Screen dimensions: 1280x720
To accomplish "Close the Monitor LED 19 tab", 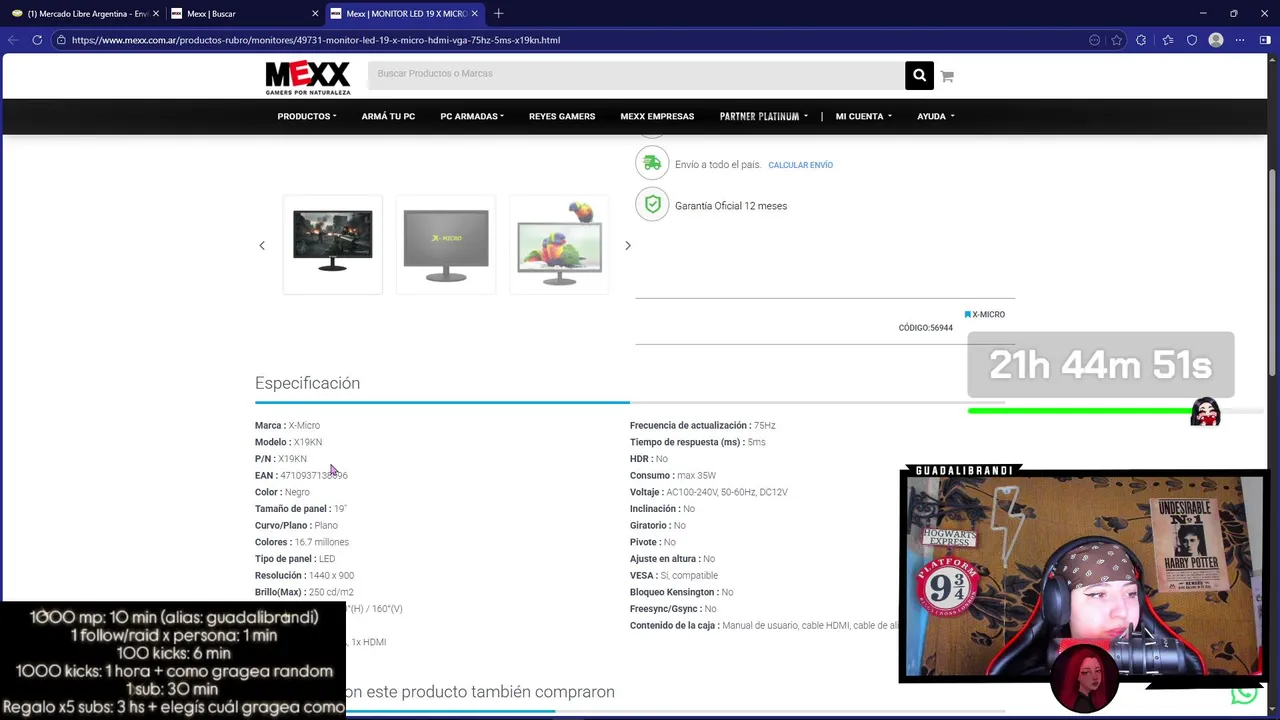I will point(475,13).
